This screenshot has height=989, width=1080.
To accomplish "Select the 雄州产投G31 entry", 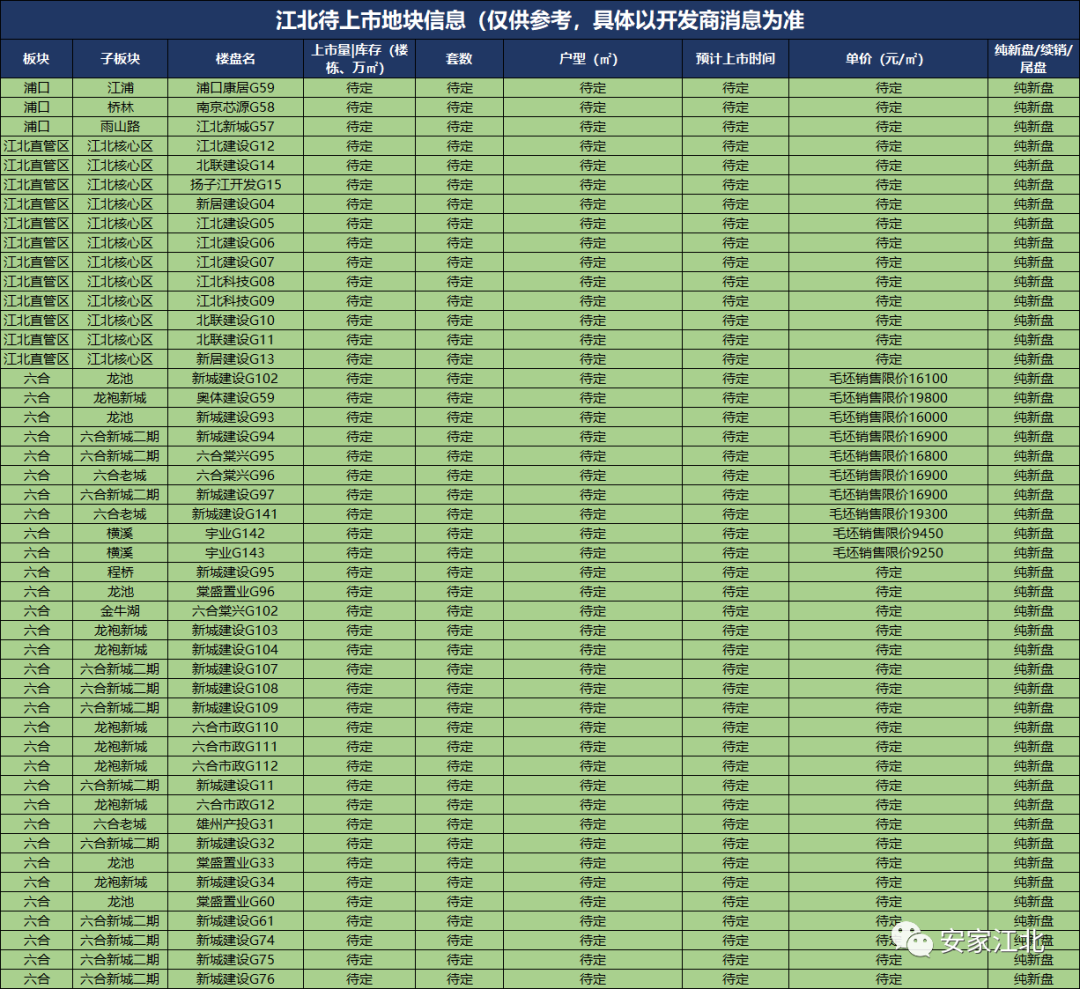I will click(x=237, y=824).
